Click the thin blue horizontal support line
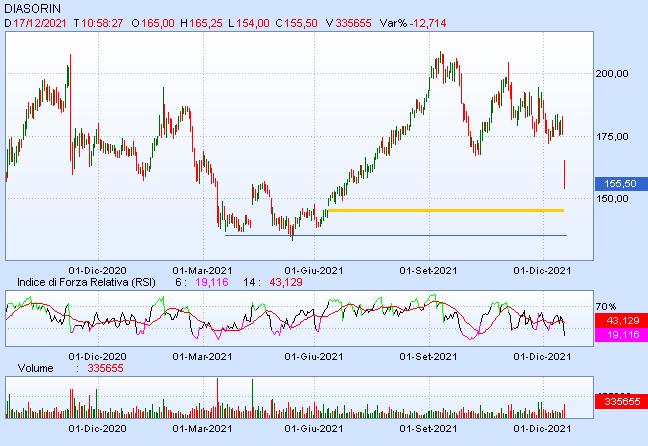 click(396, 236)
